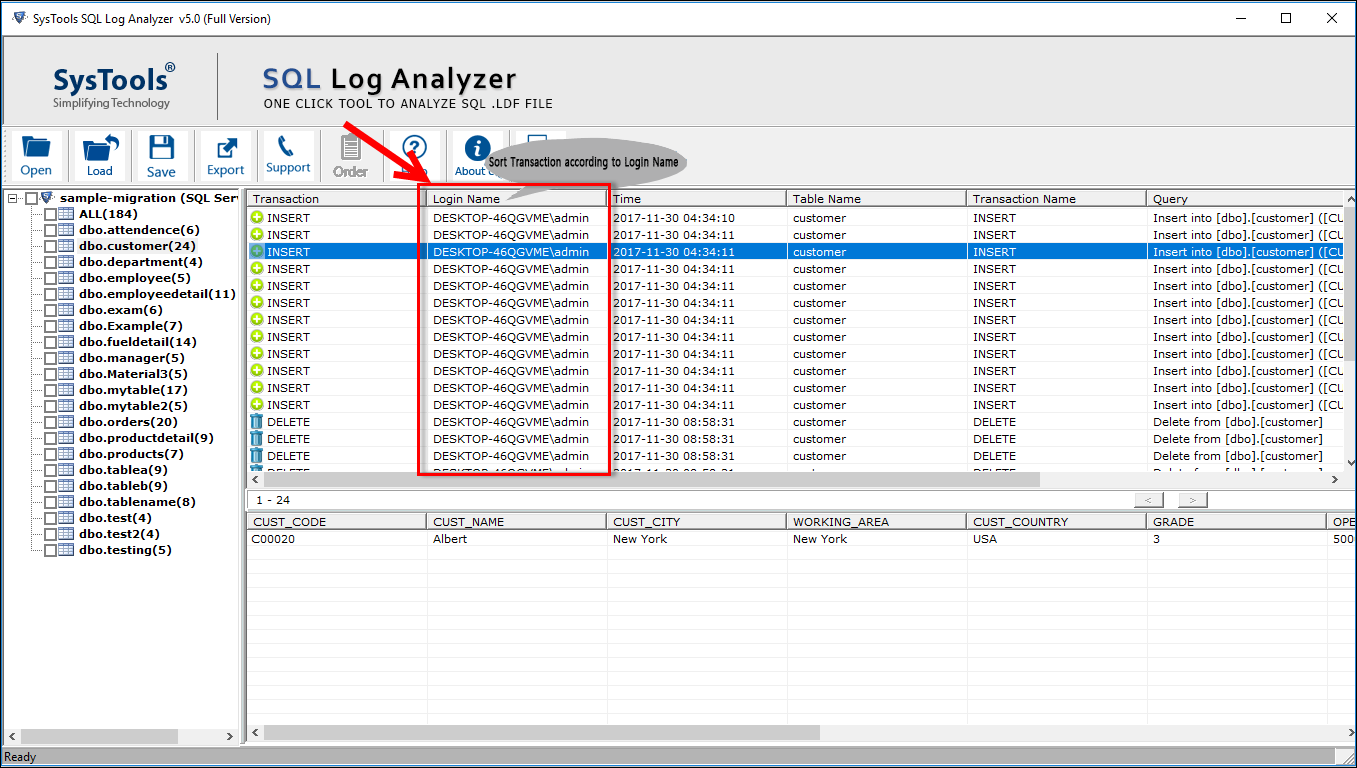The image size is (1357, 768).
Task: Click the next page arrow button
Action: click(x=1193, y=500)
